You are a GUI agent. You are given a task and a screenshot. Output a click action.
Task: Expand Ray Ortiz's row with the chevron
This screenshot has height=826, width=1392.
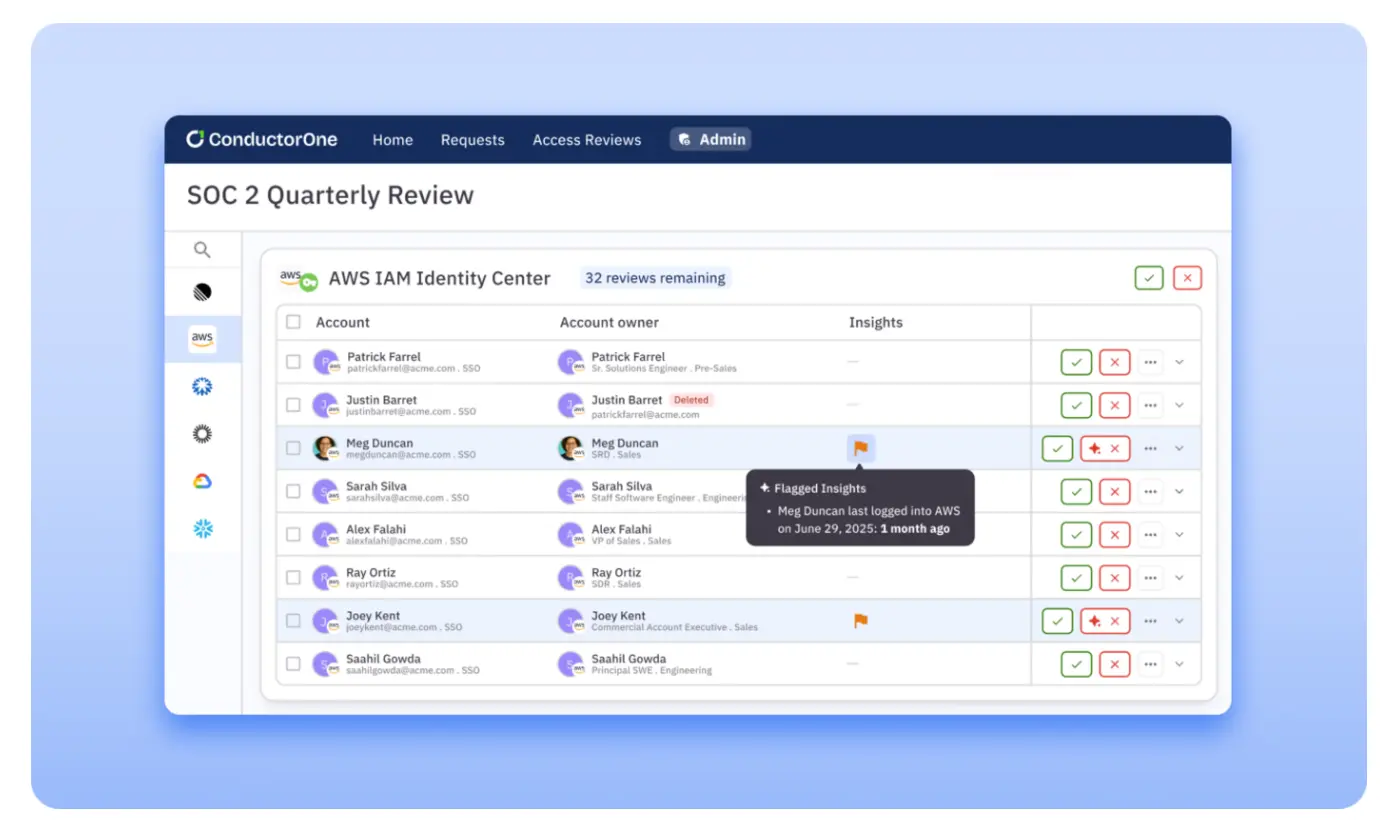[1179, 577]
